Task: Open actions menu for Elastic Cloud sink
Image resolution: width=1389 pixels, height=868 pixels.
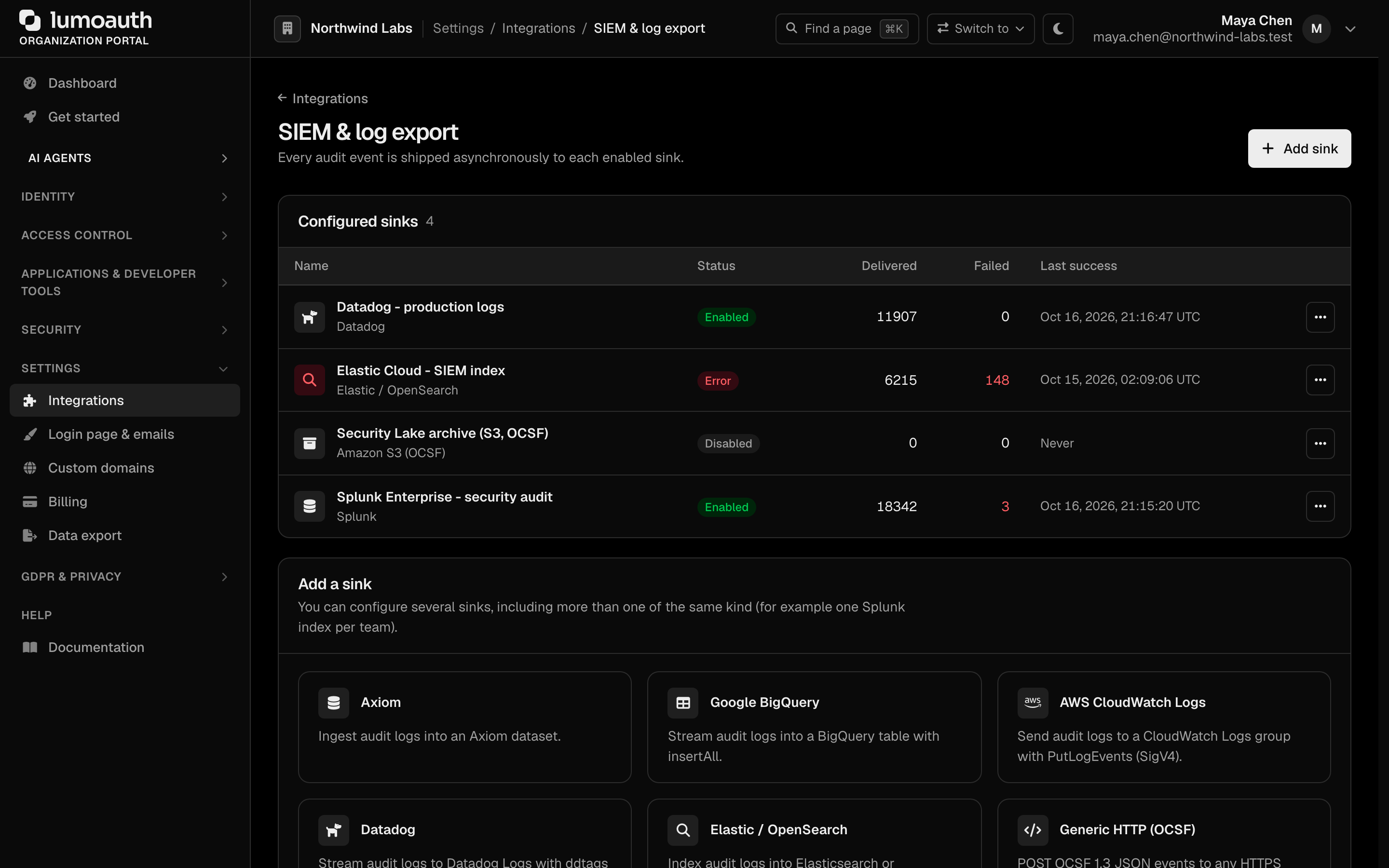Action: (1320, 380)
